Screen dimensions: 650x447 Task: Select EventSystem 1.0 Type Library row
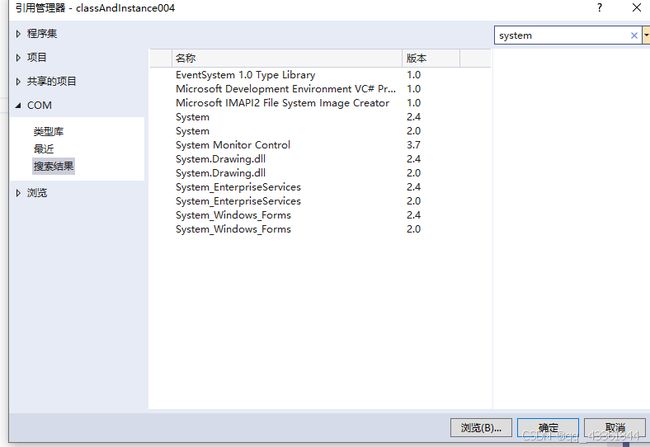pyautogui.click(x=320, y=75)
